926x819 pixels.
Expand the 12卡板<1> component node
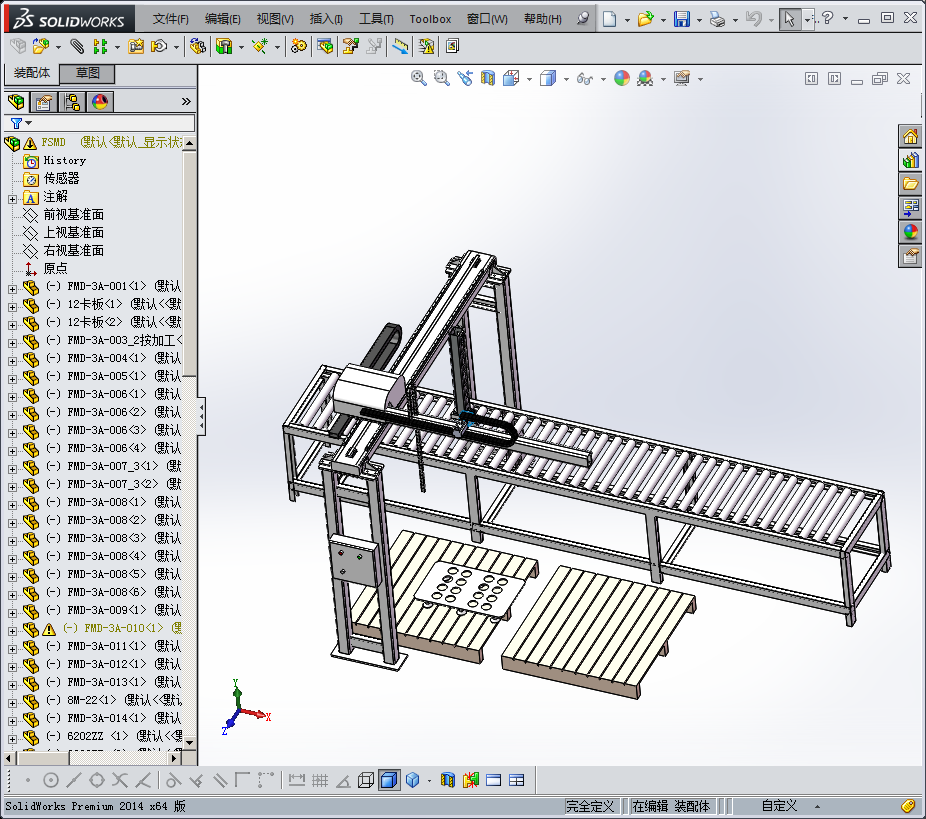(x=12, y=307)
